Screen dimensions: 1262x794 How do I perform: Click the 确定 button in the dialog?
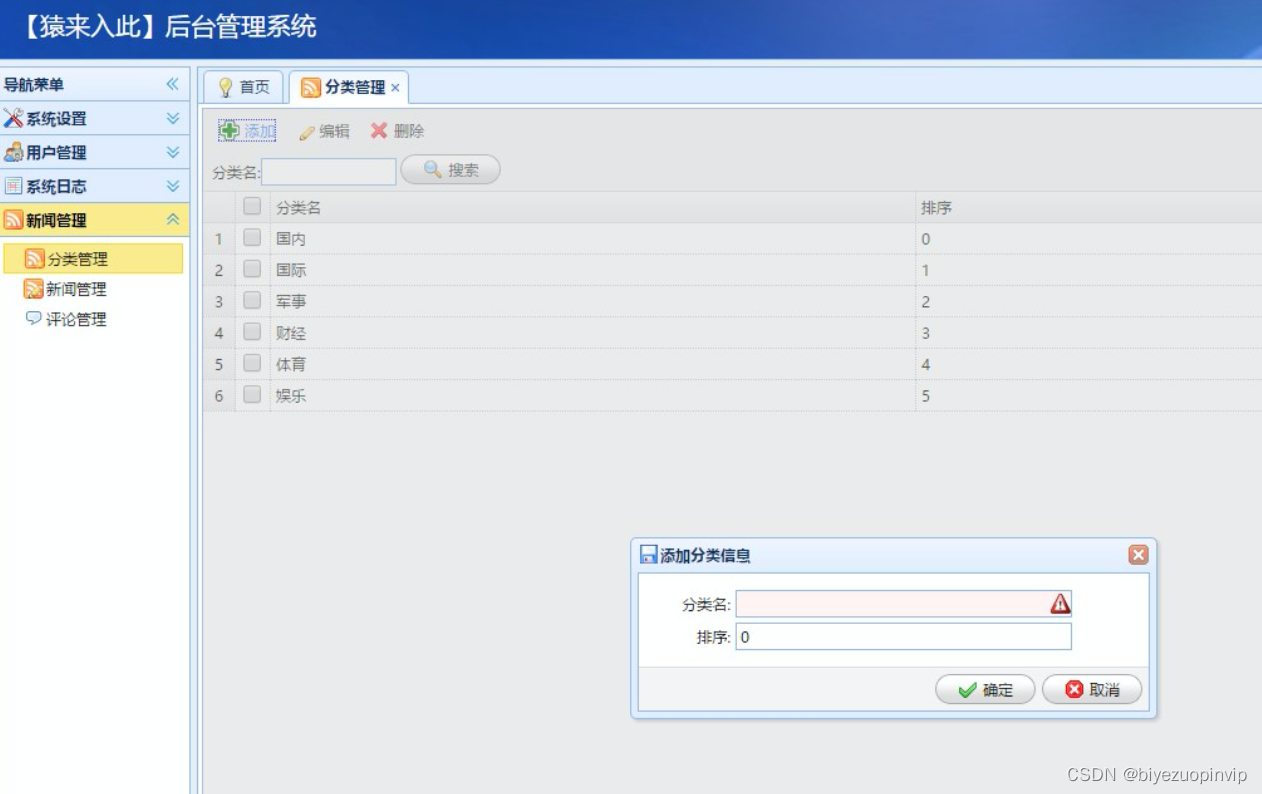click(984, 689)
